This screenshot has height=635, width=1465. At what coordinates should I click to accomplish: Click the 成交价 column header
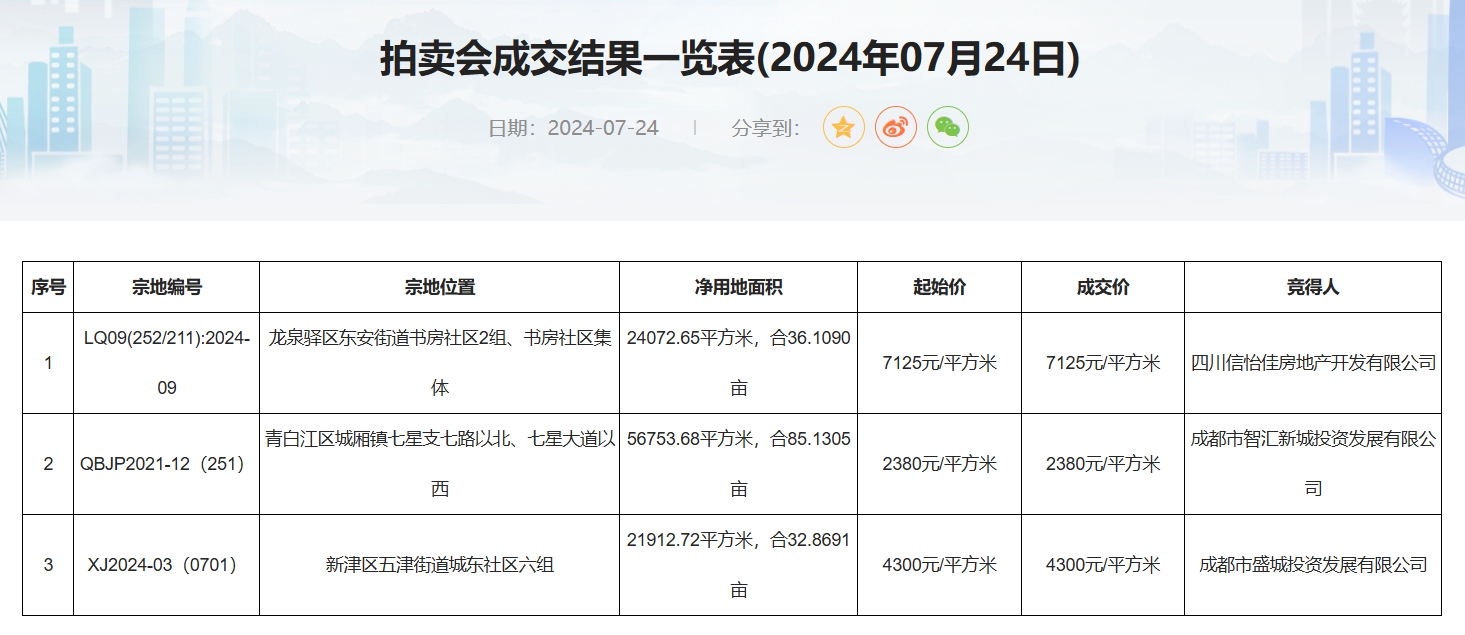click(x=1103, y=287)
